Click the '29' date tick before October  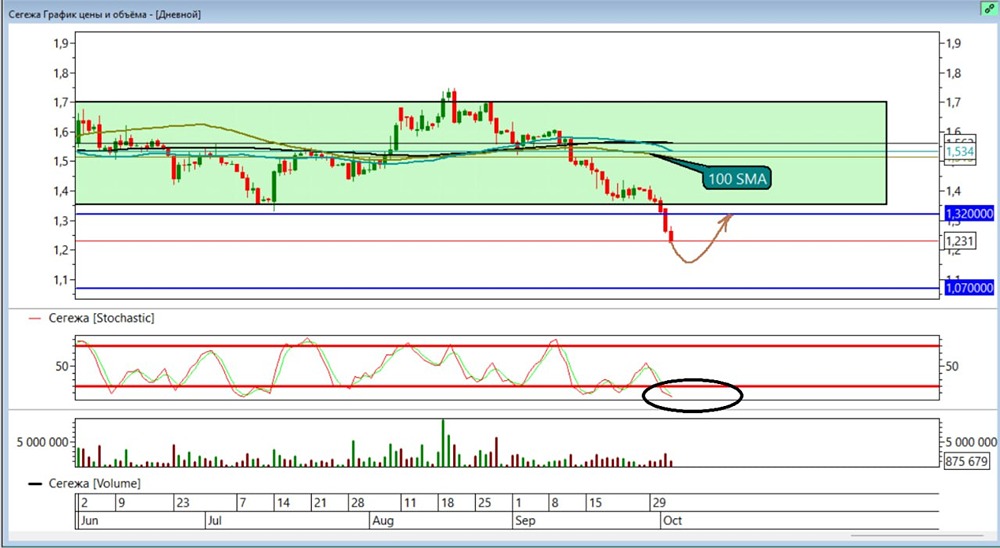click(x=658, y=503)
